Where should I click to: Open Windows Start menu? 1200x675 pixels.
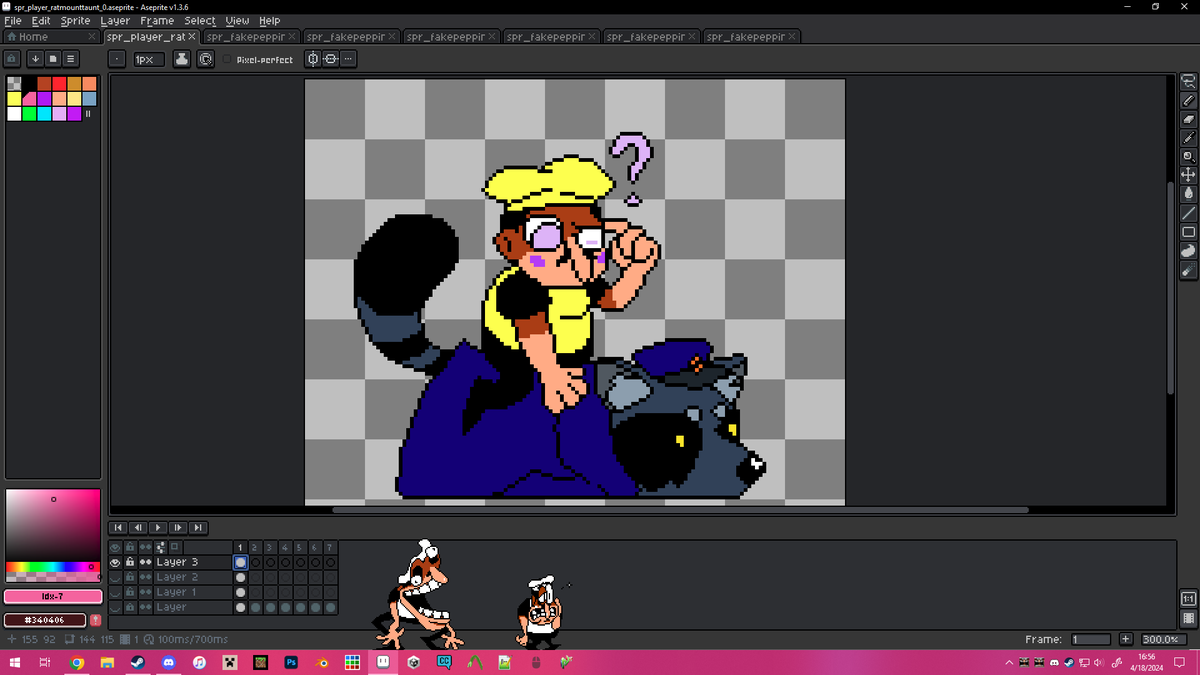15,662
